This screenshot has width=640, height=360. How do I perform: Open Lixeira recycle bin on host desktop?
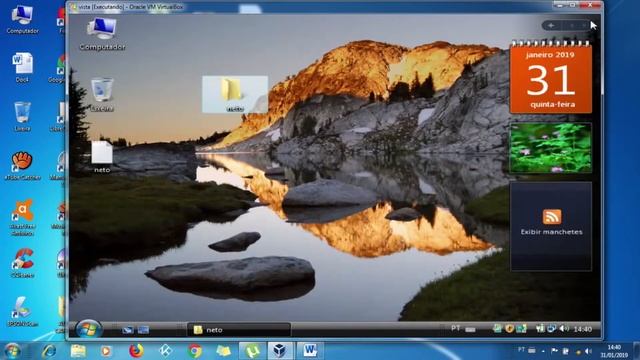pyautogui.click(x=22, y=116)
